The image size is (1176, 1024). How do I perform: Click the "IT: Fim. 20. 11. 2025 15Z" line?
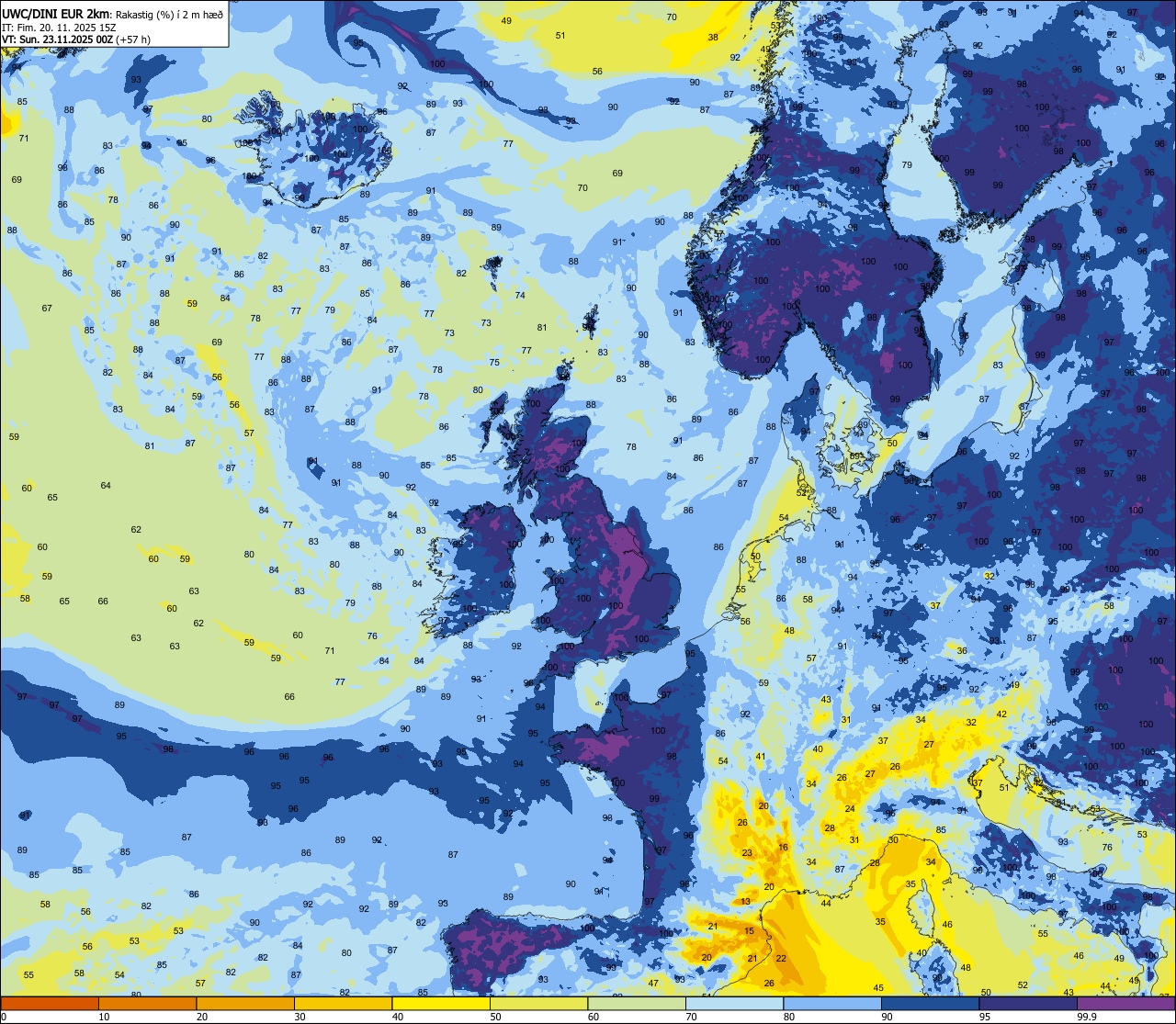(58, 28)
